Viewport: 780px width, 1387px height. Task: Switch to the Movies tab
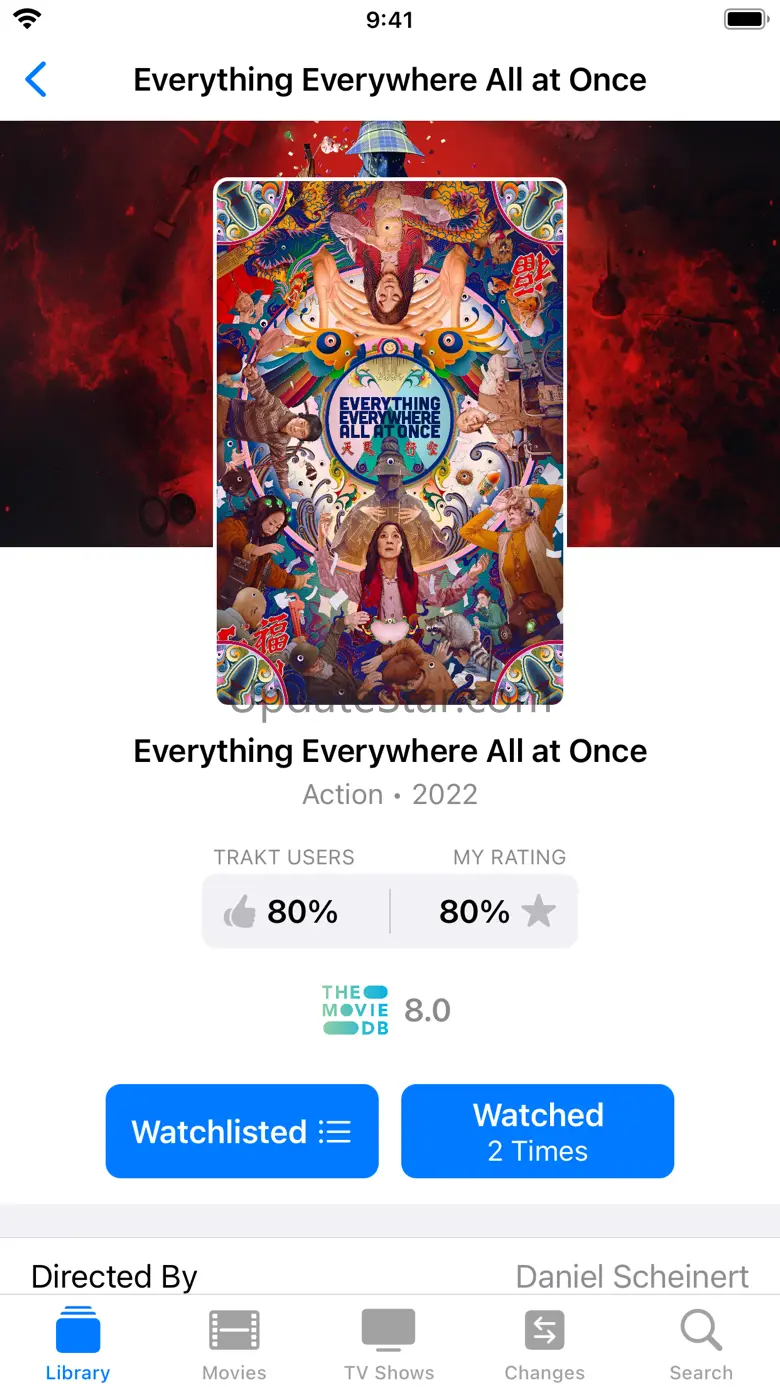click(x=234, y=1343)
